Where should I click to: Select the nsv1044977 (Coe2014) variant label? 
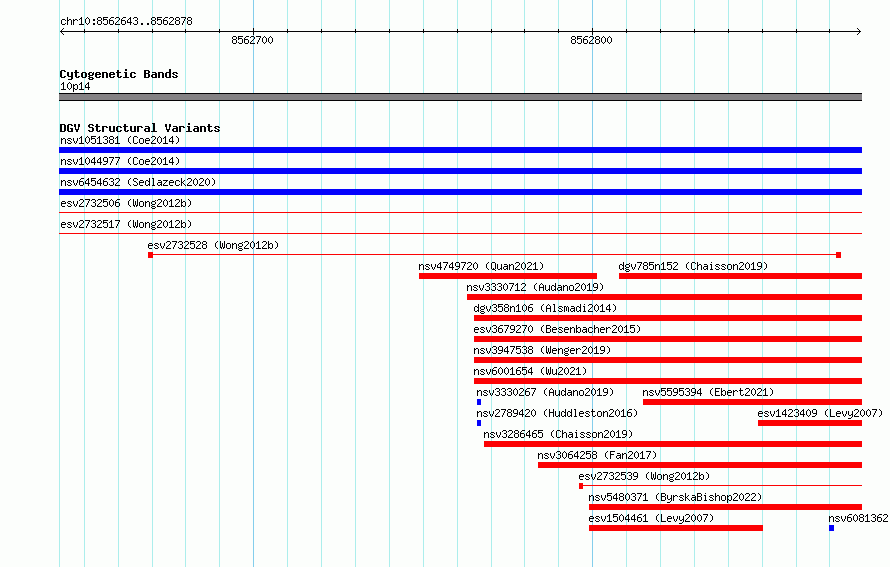coord(120,161)
